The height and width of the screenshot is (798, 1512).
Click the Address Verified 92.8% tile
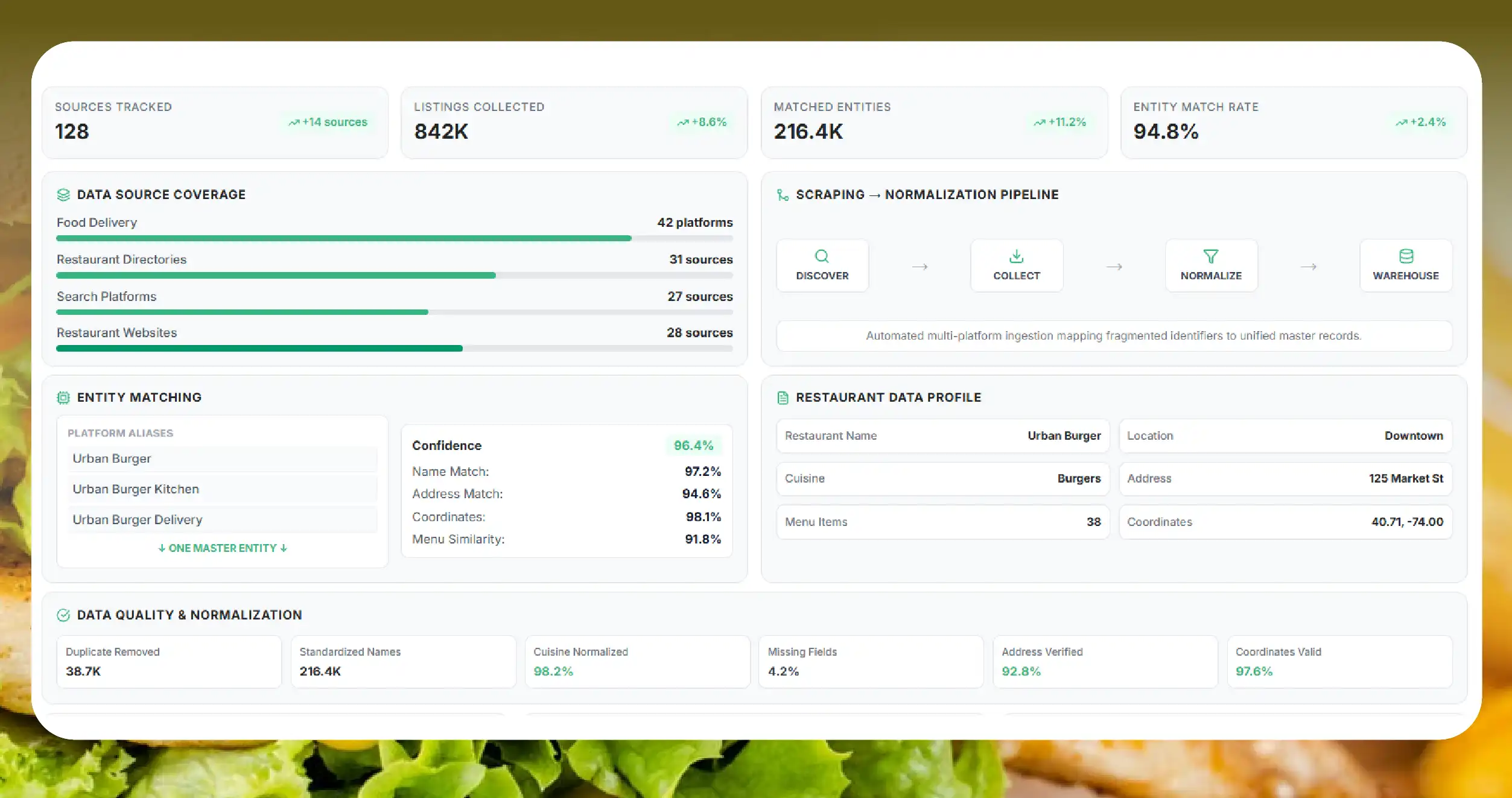[1105, 662]
